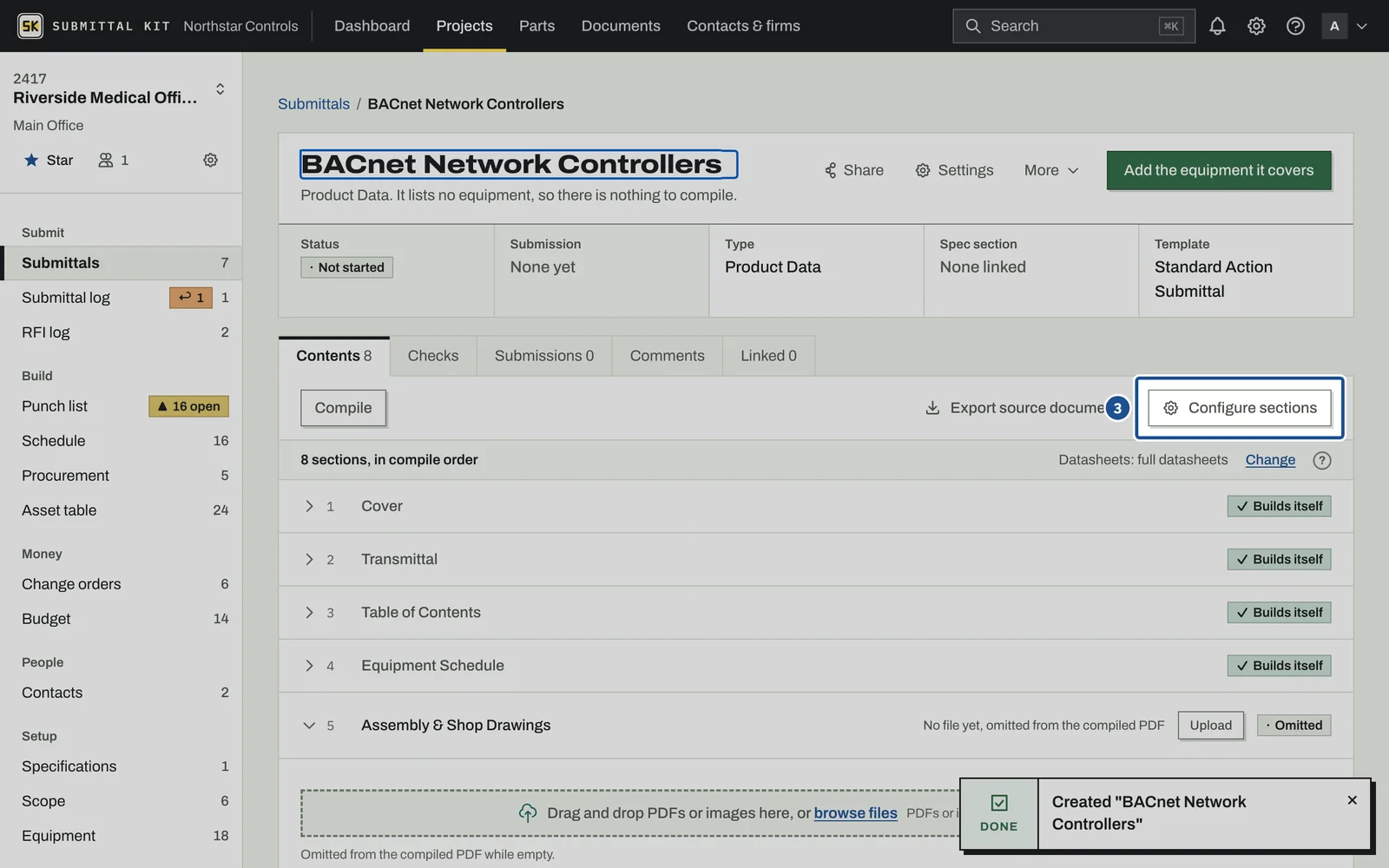Viewport: 1389px width, 868px height.
Task: Open the notifications bell
Action: 1217,26
